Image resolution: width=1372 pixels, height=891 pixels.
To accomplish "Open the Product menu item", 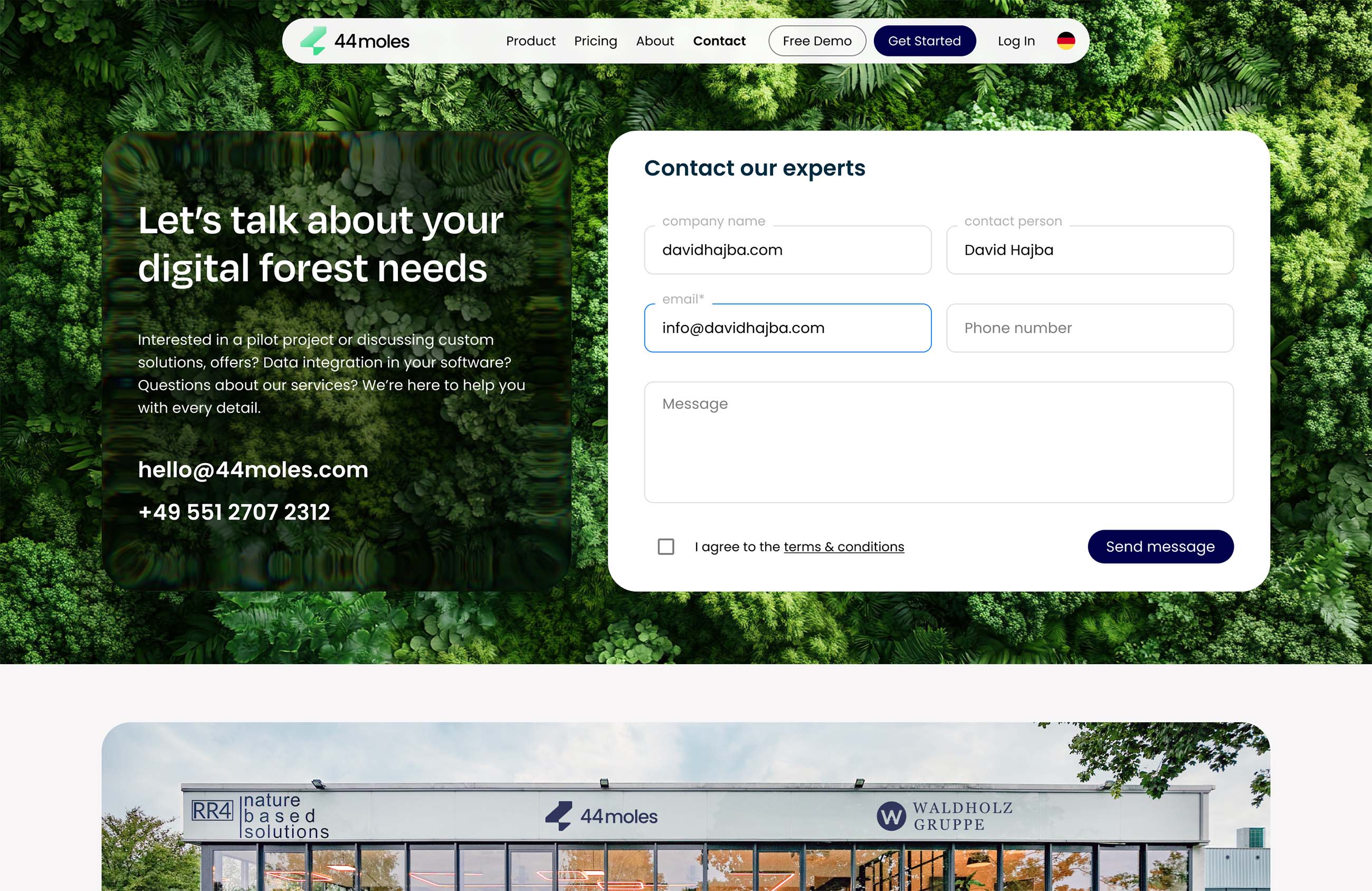I will point(530,41).
